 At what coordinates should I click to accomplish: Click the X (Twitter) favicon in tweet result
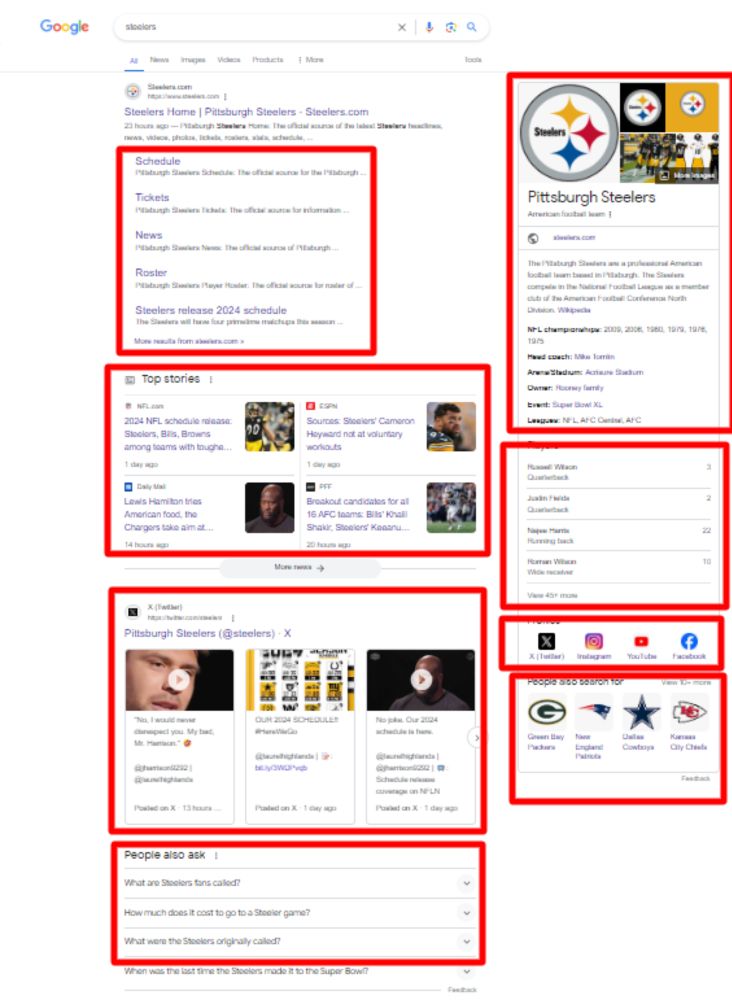[133, 612]
